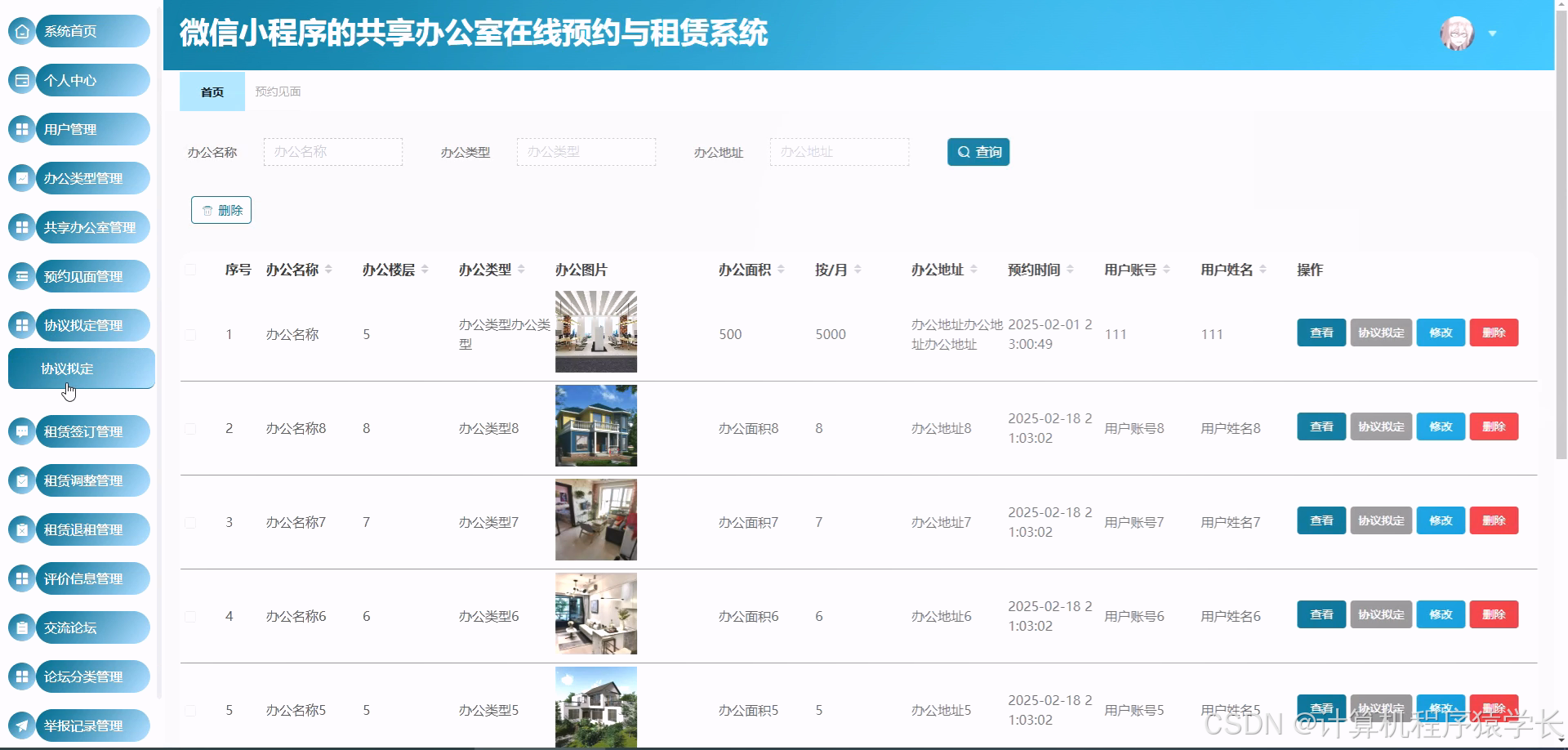Click the 租赁签订管理 chat icon in sidebar

coord(20,431)
